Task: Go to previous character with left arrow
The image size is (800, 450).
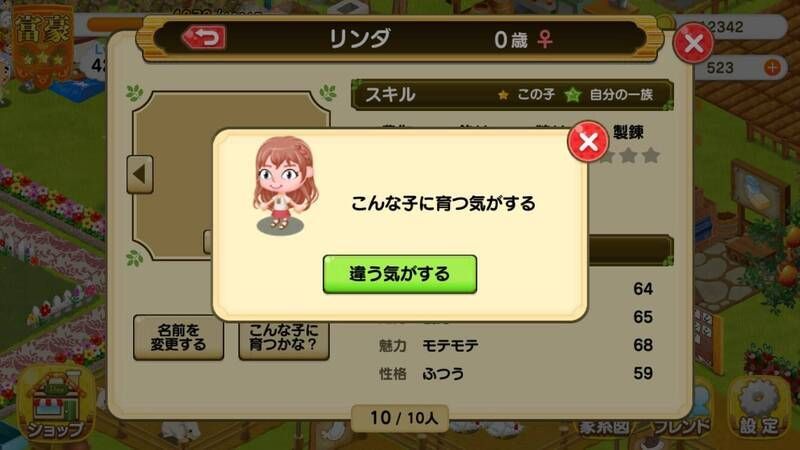Action: (x=140, y=174)
